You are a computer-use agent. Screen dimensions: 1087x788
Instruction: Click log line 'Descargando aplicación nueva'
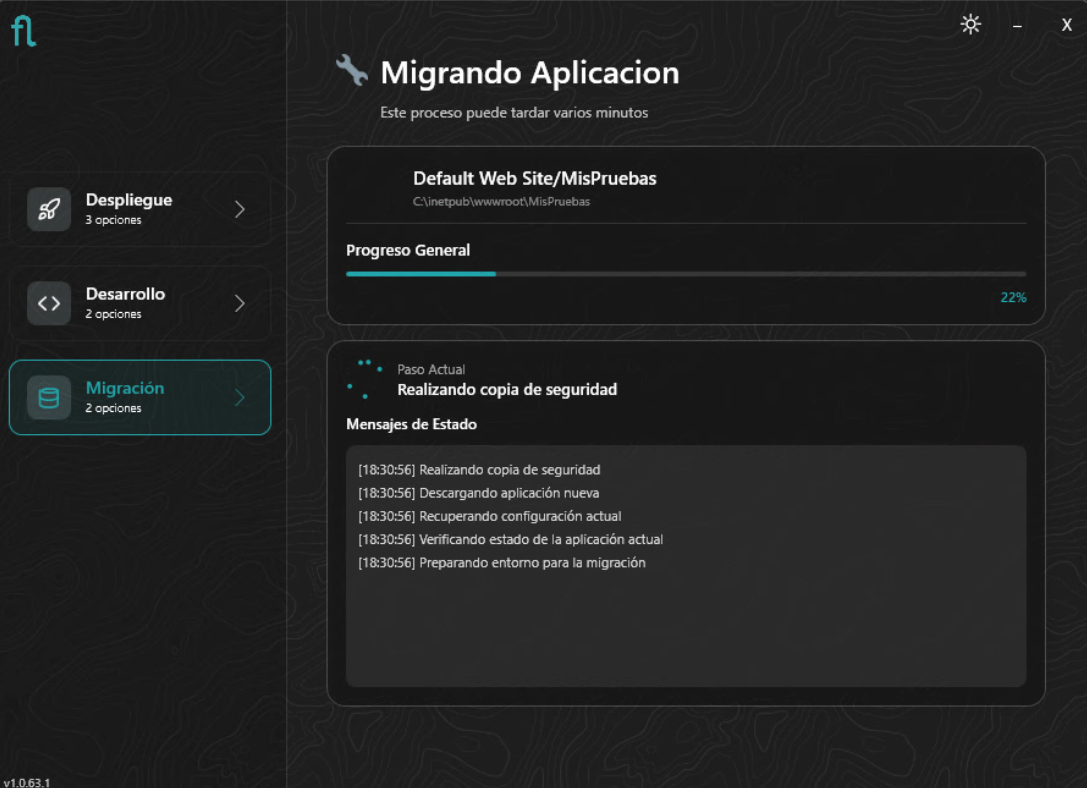tap(478, 493)
